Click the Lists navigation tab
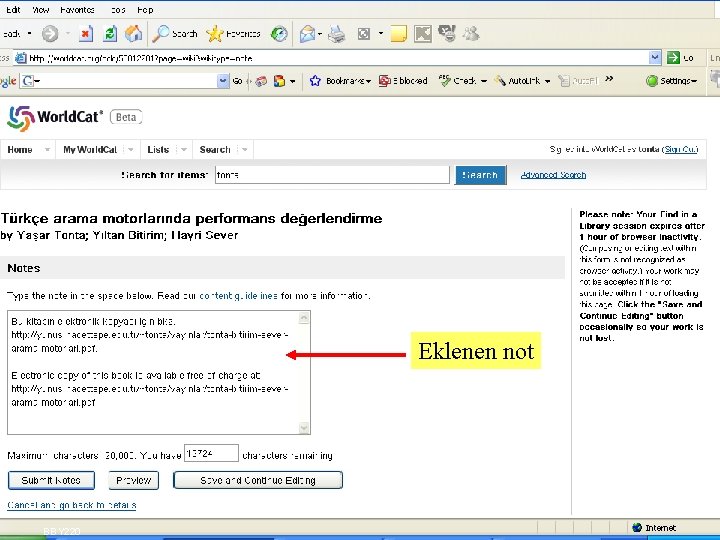The height and width of the screenshot is (540, 720). 158,150
